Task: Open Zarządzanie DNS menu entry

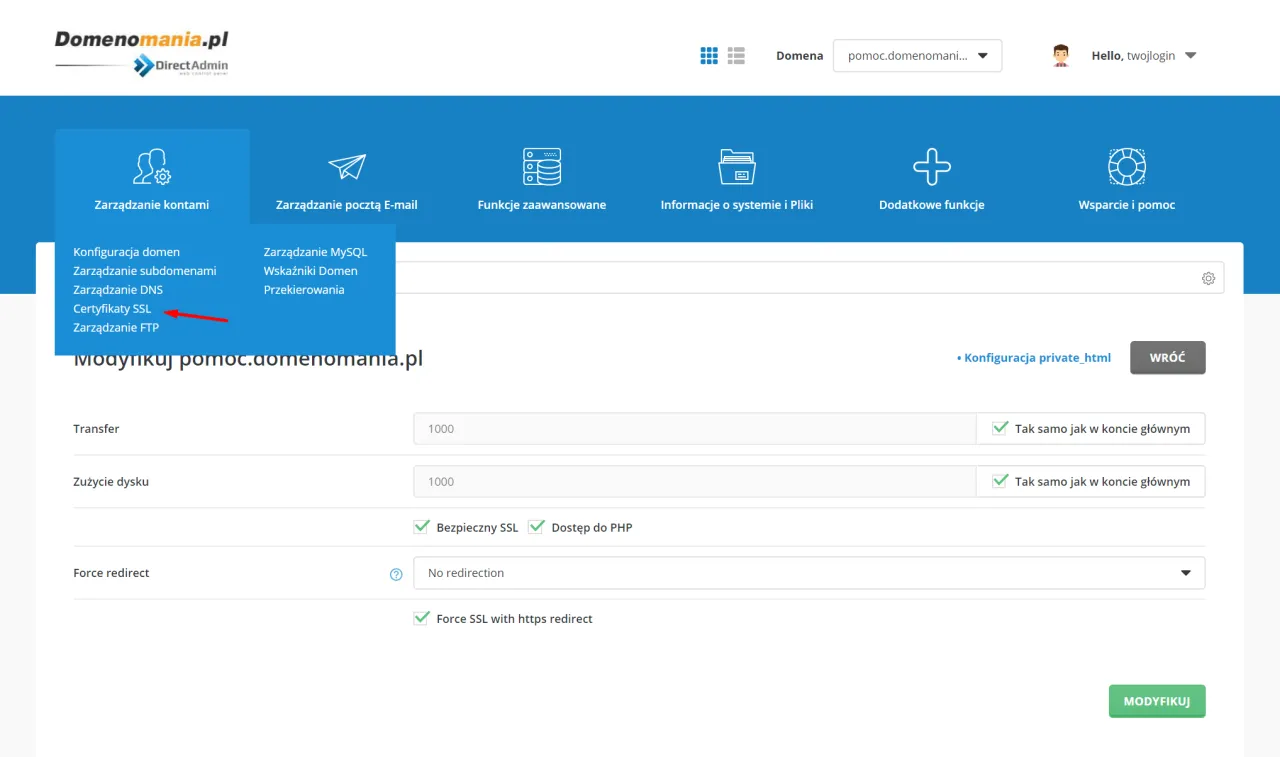Action: pos(116,289)
